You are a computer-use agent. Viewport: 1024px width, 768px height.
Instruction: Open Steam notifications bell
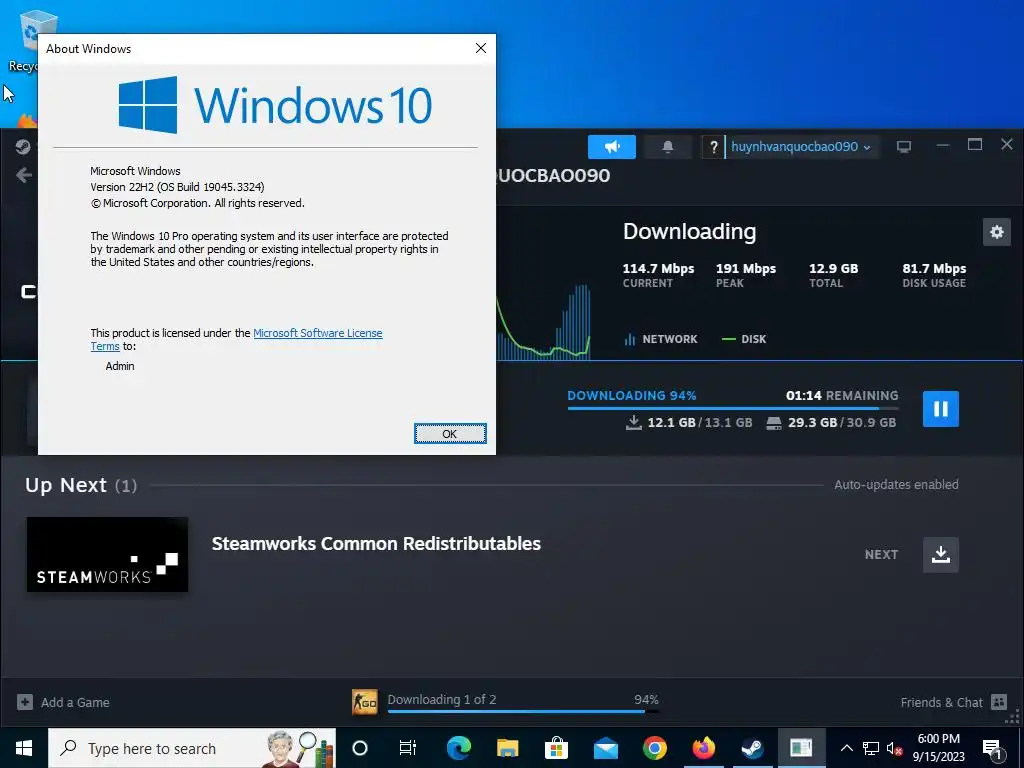[x=667, y=147]
